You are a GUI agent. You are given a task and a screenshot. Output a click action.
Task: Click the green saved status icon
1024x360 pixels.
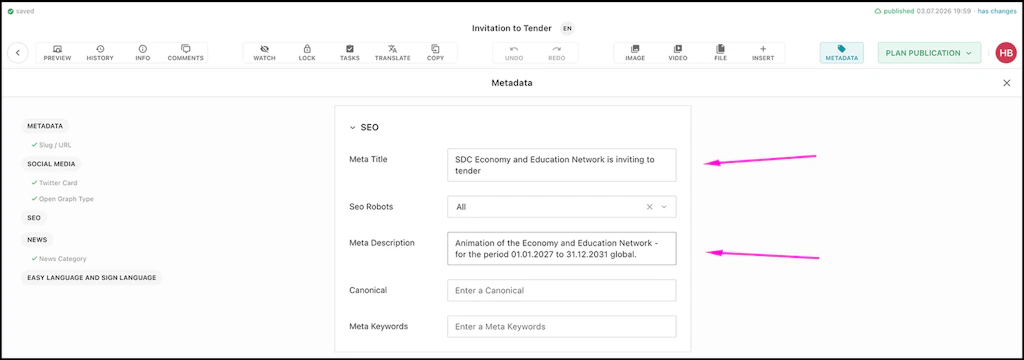[10, 11]
